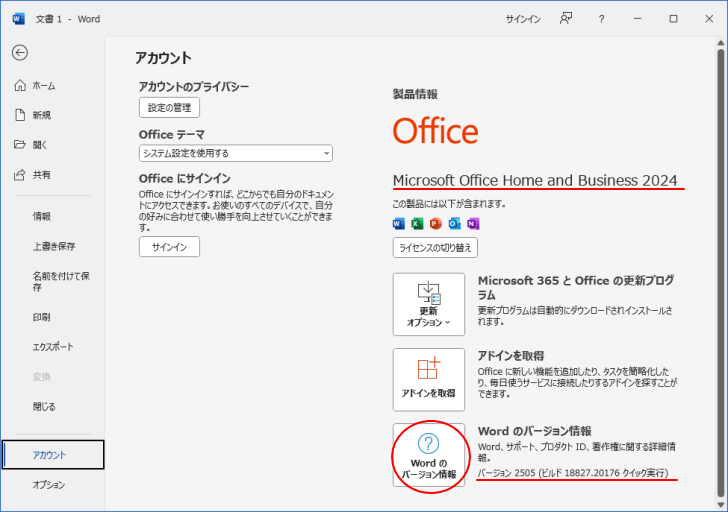Click the Word logo in the title bar
Image resolution: width=728 pixels, height=512 pixels.
pos(19,19)
